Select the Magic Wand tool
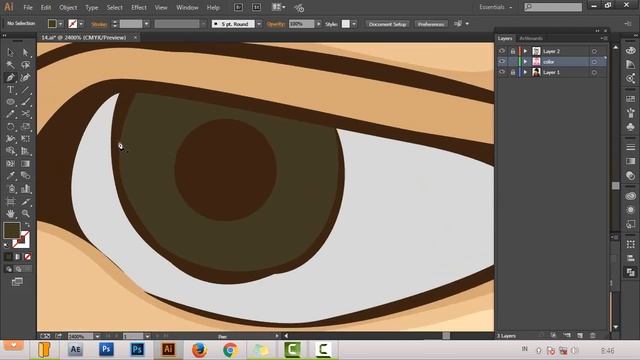Image resolution: width=640 pixels, height=360 pixels. [11, 64]
